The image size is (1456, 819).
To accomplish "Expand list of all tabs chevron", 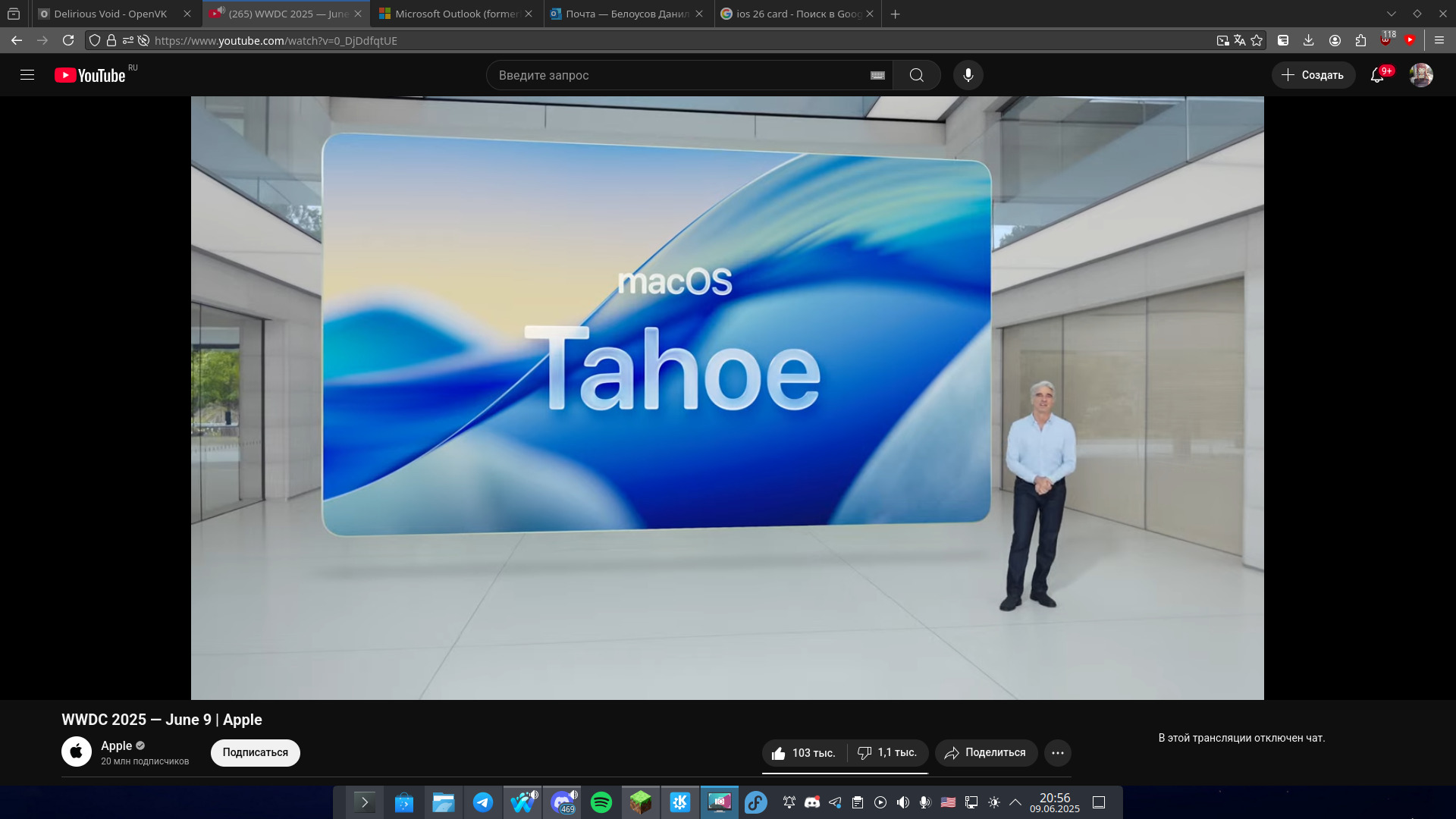I will click(1392, 14).
